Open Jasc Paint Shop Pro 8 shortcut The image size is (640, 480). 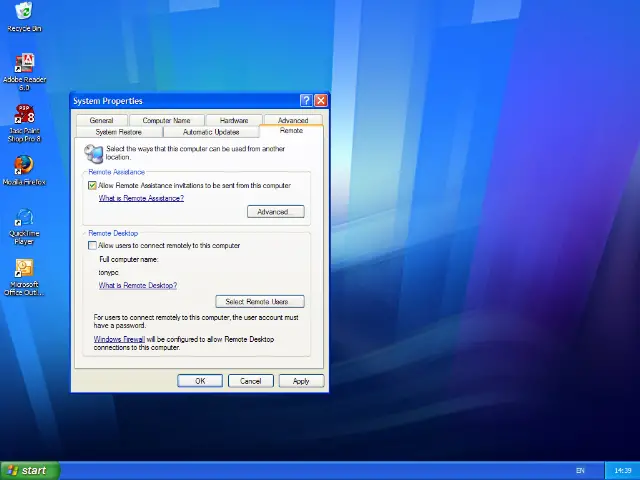click(x=24, y=114)
